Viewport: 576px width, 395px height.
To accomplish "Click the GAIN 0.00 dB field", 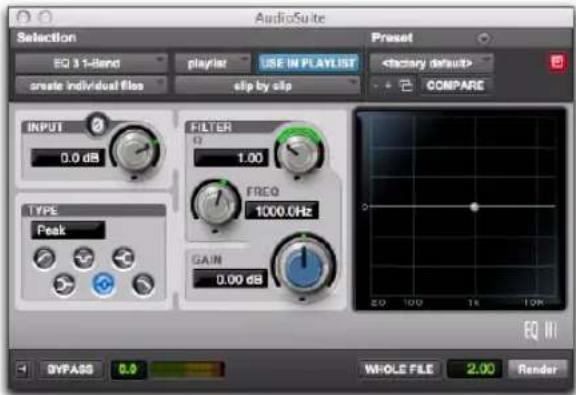I will [230, 279].
